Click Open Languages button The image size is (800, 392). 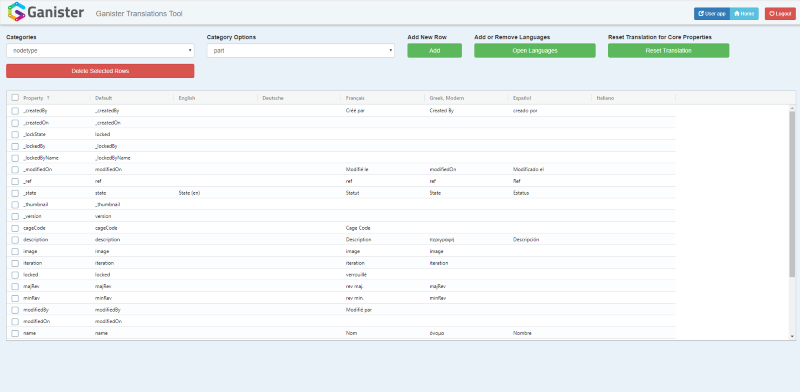point(535,51)
